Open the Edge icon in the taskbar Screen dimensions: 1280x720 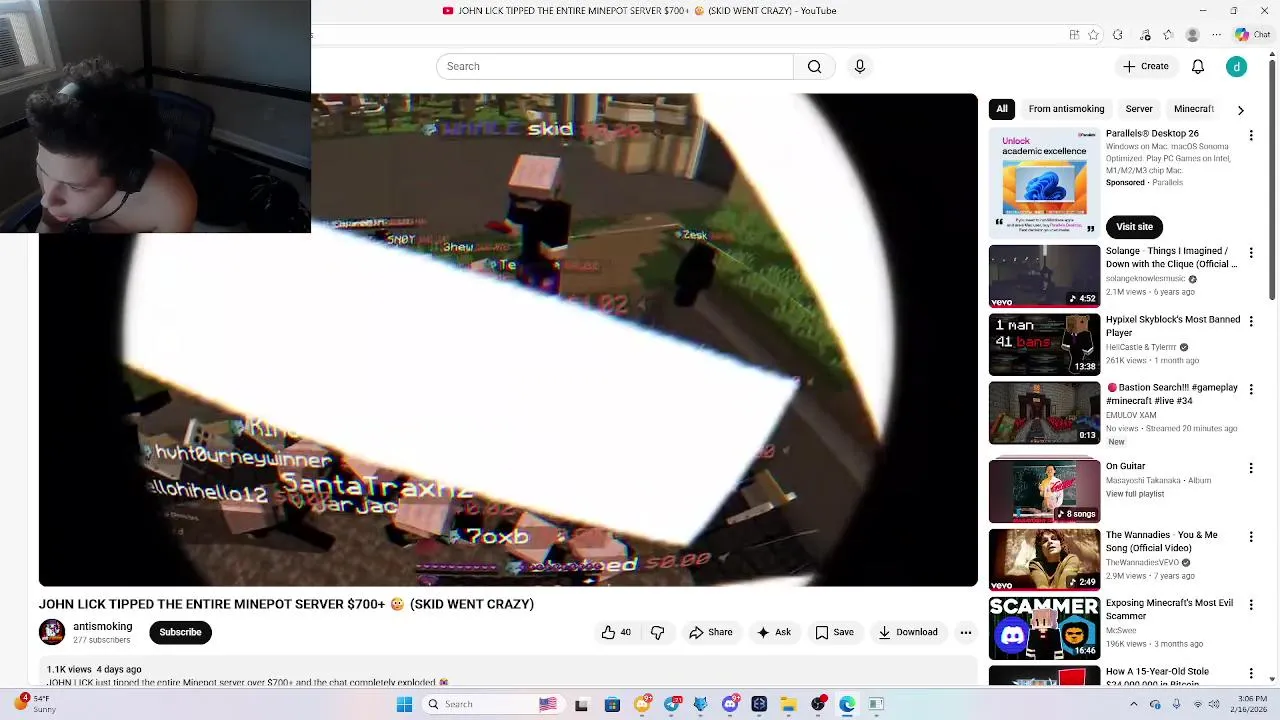click(x=847, y=704)
